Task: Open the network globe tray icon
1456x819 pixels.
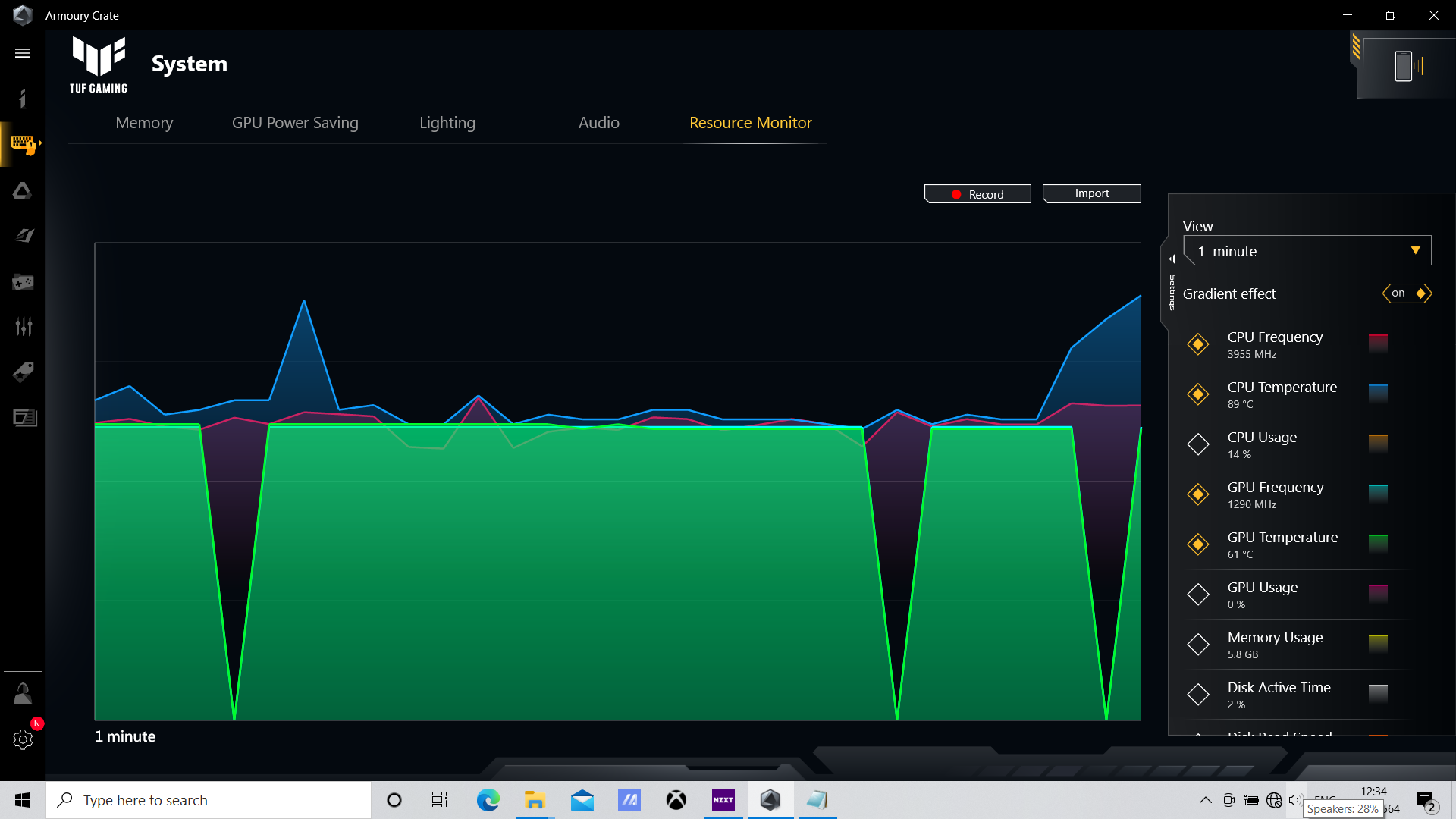Action: 1274,800
